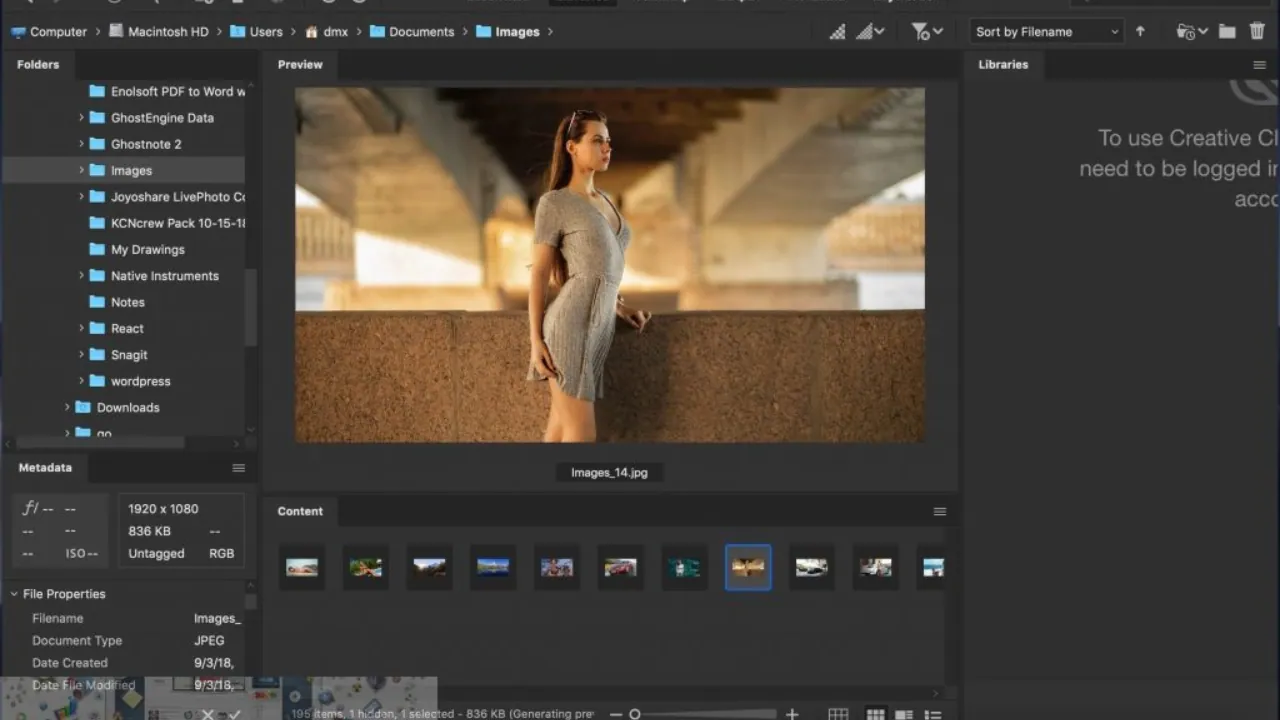Open chevron after Macintosh HD in path bar
The image size is (1280, 720).
coord(220,32)
